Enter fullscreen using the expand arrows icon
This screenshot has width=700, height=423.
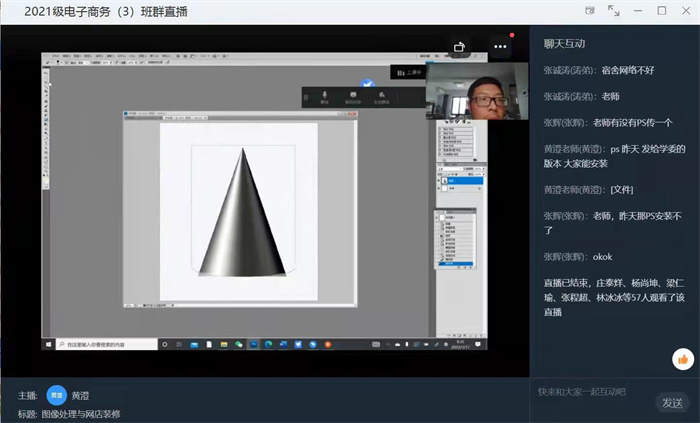point(613,11)
